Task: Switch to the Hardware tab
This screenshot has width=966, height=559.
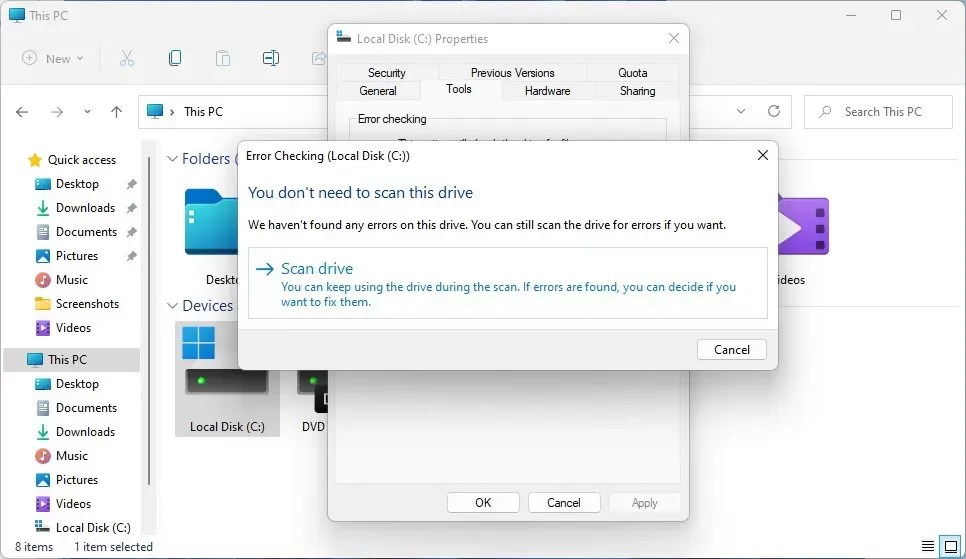Action: (547, 91)
